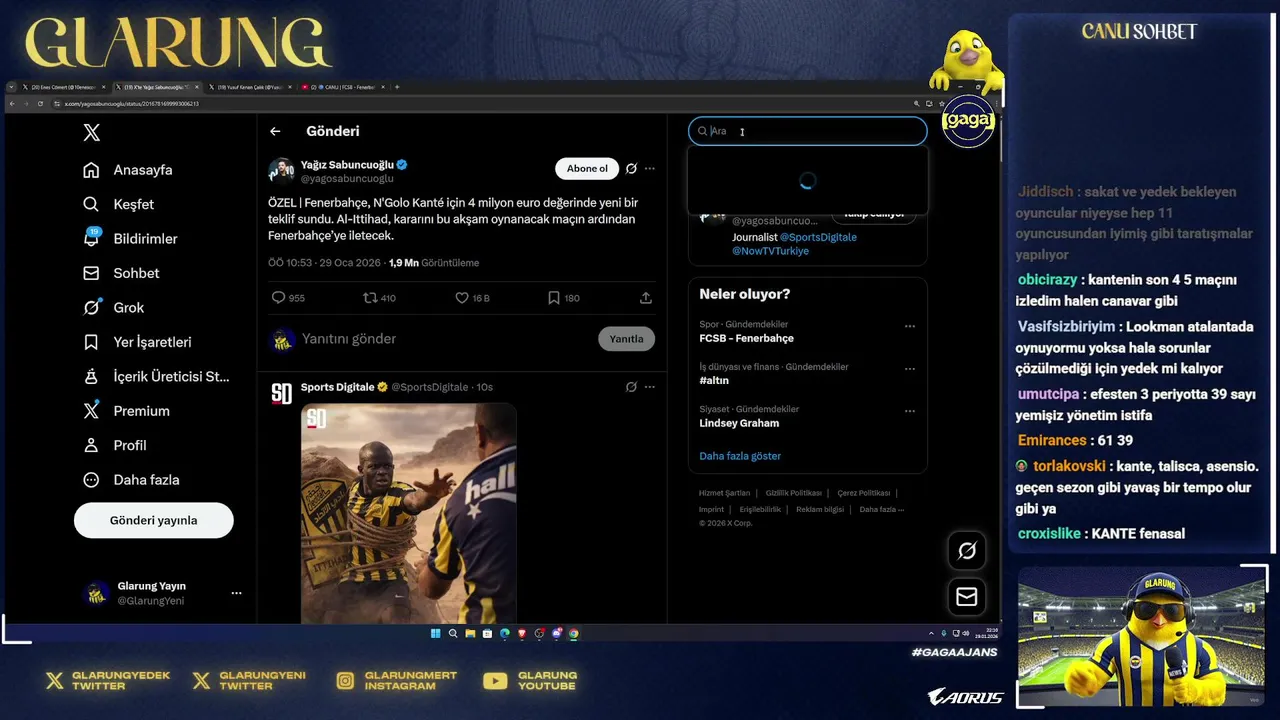Screen dimensions: 1280x720
Task: Click Daha fazla göster link
Action: tap(740, 456)
